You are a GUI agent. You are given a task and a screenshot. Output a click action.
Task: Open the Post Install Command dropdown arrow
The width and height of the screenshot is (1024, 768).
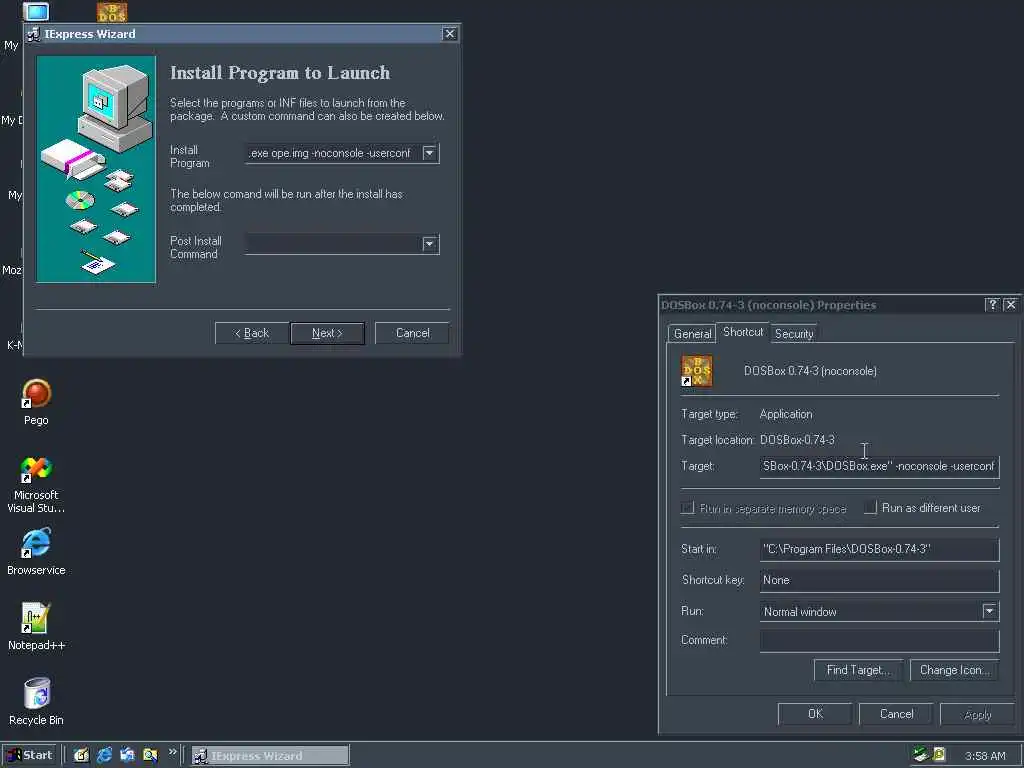(430, 244)
